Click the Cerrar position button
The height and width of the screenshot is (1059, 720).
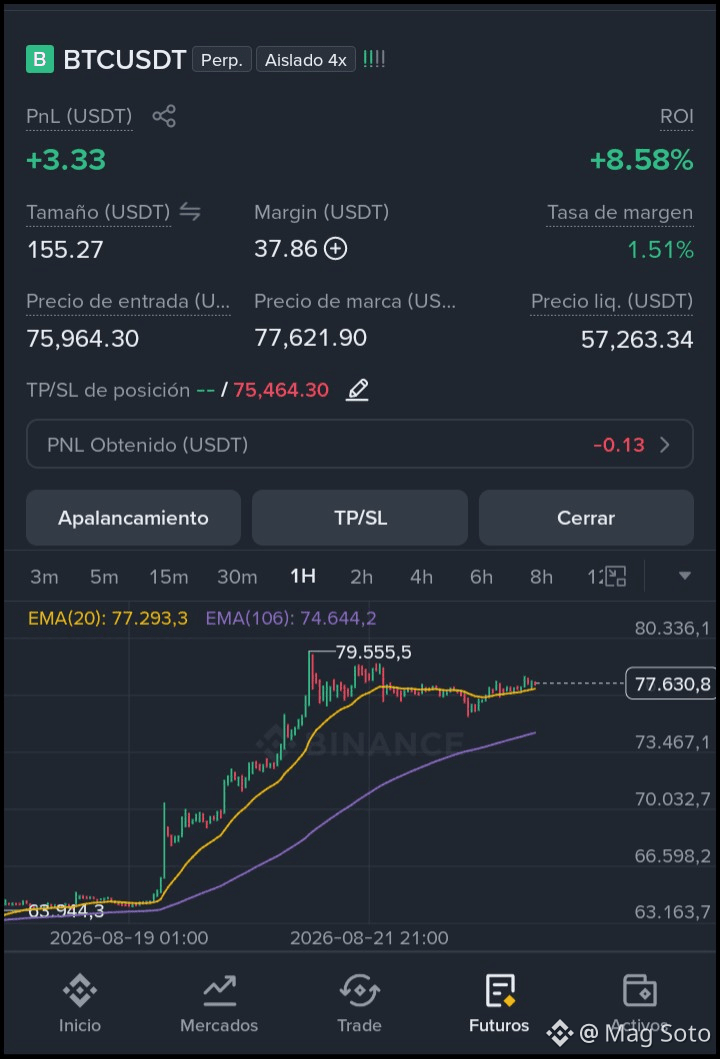(586, 518)
